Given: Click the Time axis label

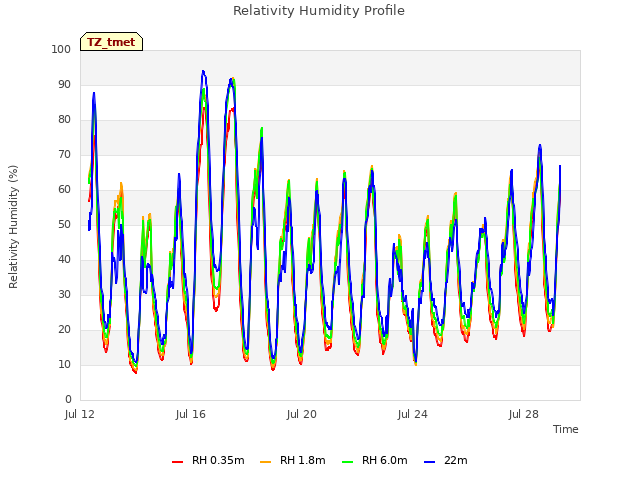Looking at the screenshot, I should coord(566,429).
